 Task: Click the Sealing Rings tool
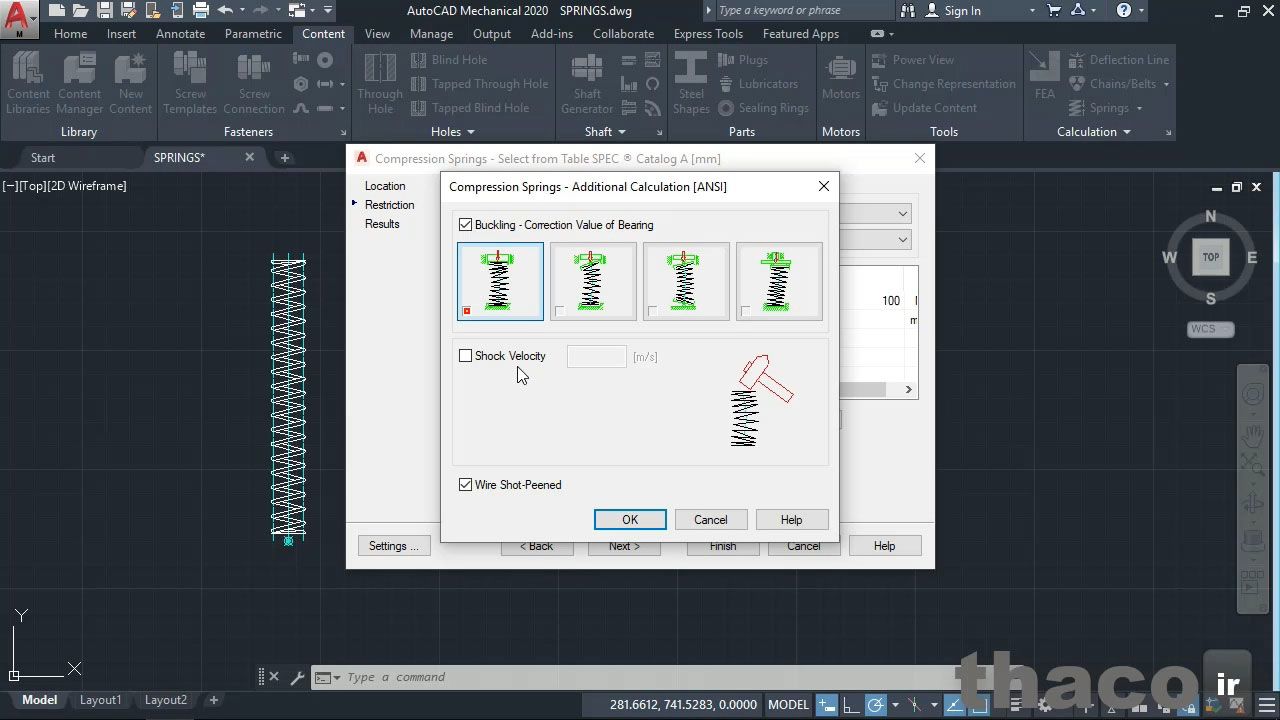pos(763,108)
